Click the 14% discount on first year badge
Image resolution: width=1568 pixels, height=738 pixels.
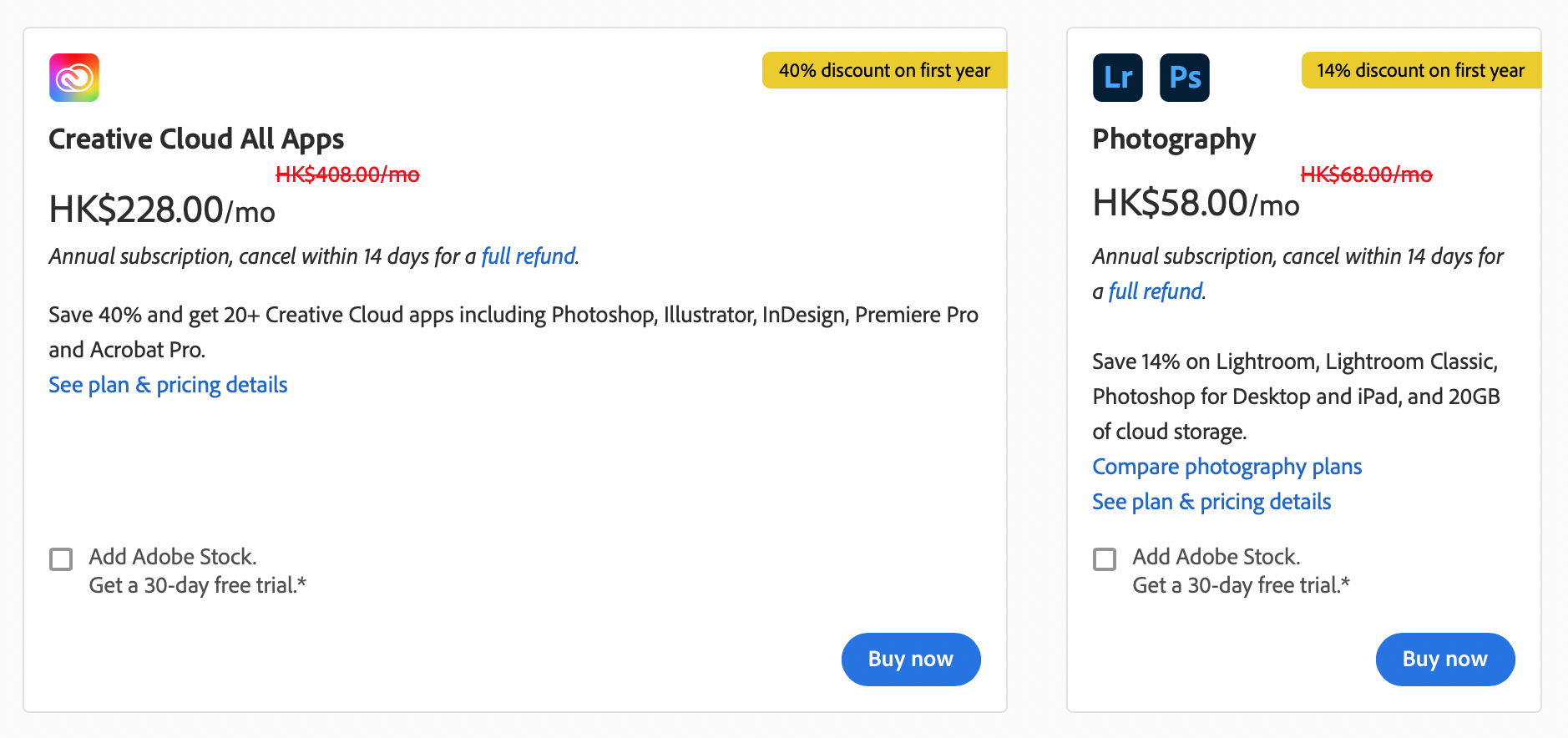[x=1421, y=70]
